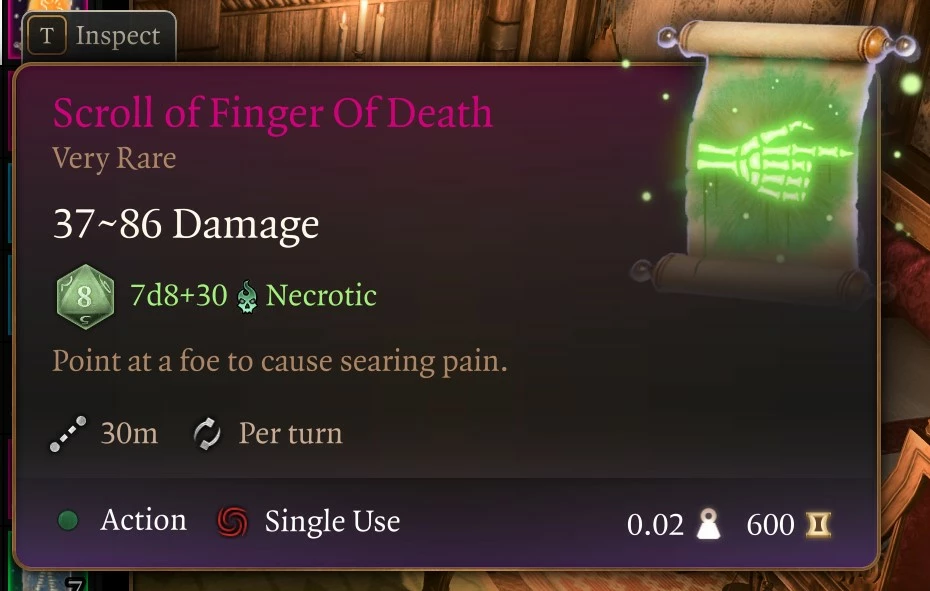
Task: Click the T key icon on Inspect
Action: coord(47,36)
